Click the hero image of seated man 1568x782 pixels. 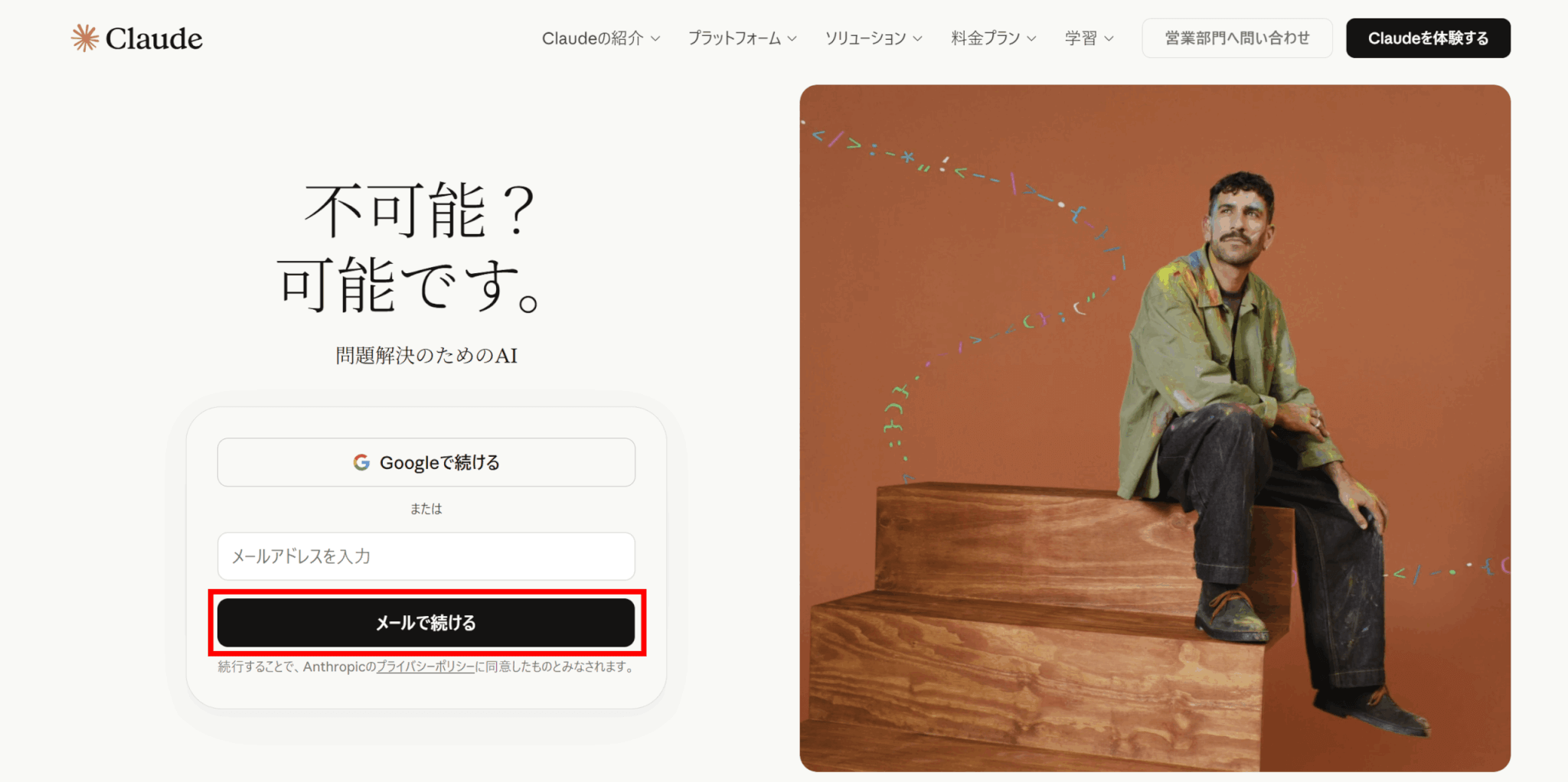click(x=1155, y=428)
